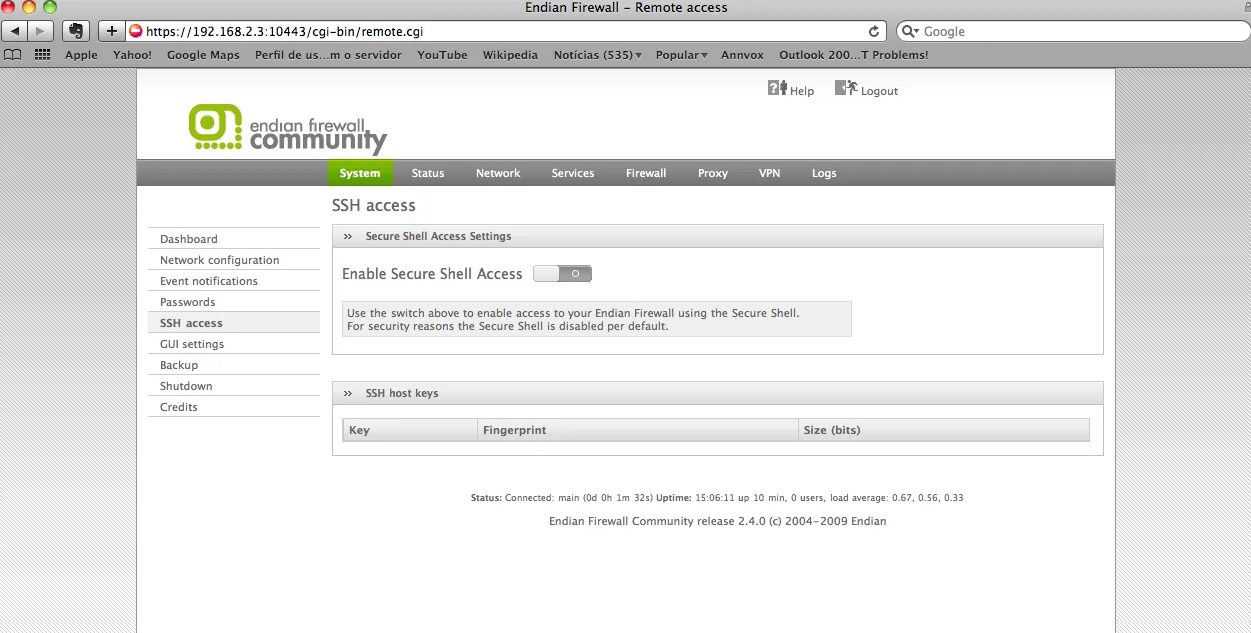Open the System main menu tab
1251x633 pixels.
click(360, 173)
